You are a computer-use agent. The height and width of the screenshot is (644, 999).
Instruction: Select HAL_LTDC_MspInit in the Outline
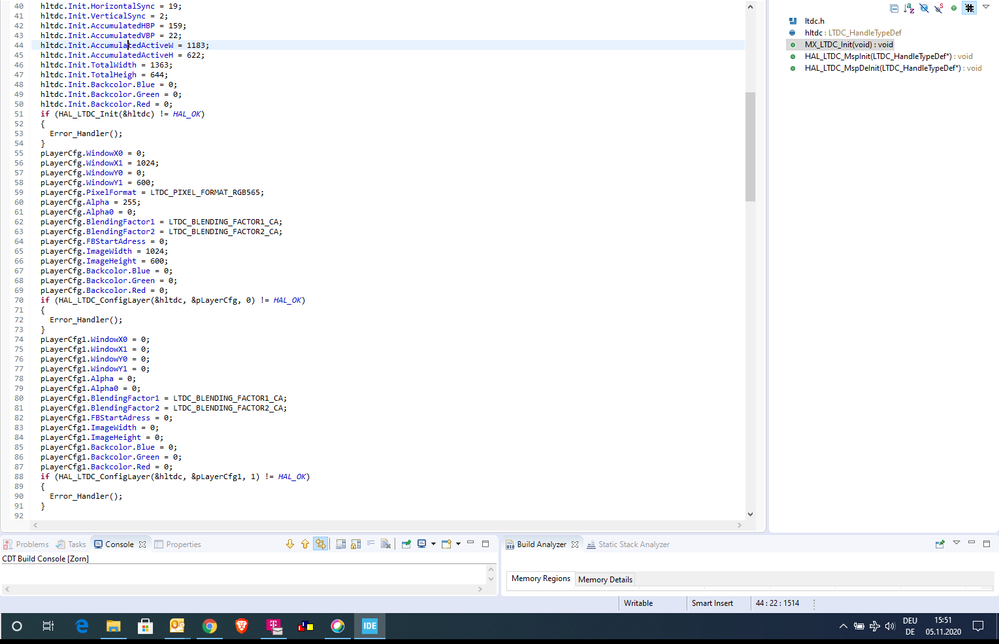[888, 56]
